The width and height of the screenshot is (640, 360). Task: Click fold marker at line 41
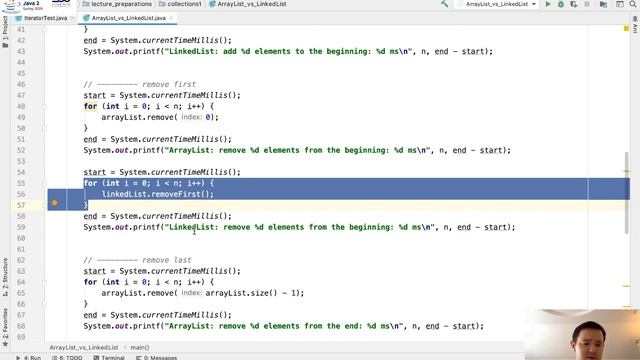[44, 29]
